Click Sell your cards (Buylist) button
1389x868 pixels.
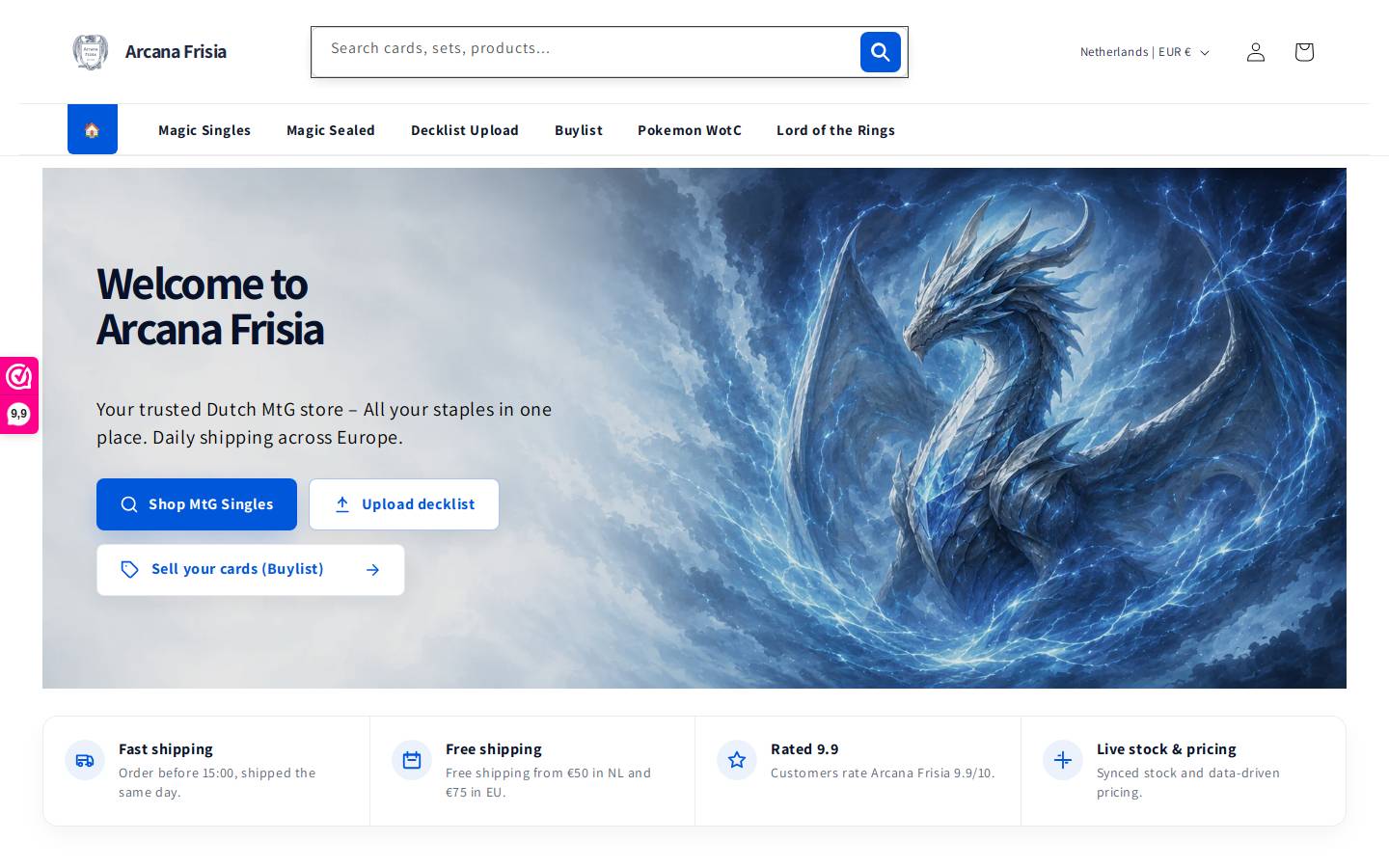[x=251, y=570]
